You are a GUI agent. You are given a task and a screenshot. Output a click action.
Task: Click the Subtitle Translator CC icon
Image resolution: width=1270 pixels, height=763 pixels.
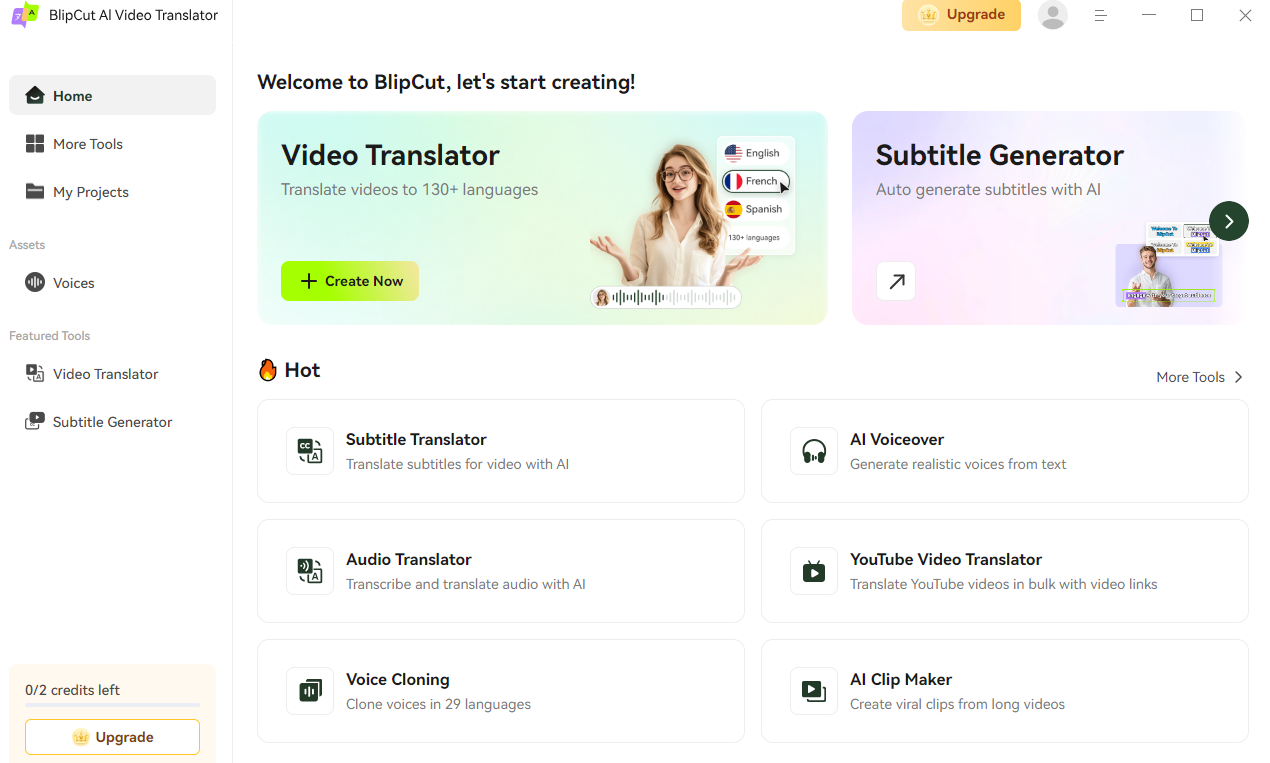pos(310,451)
